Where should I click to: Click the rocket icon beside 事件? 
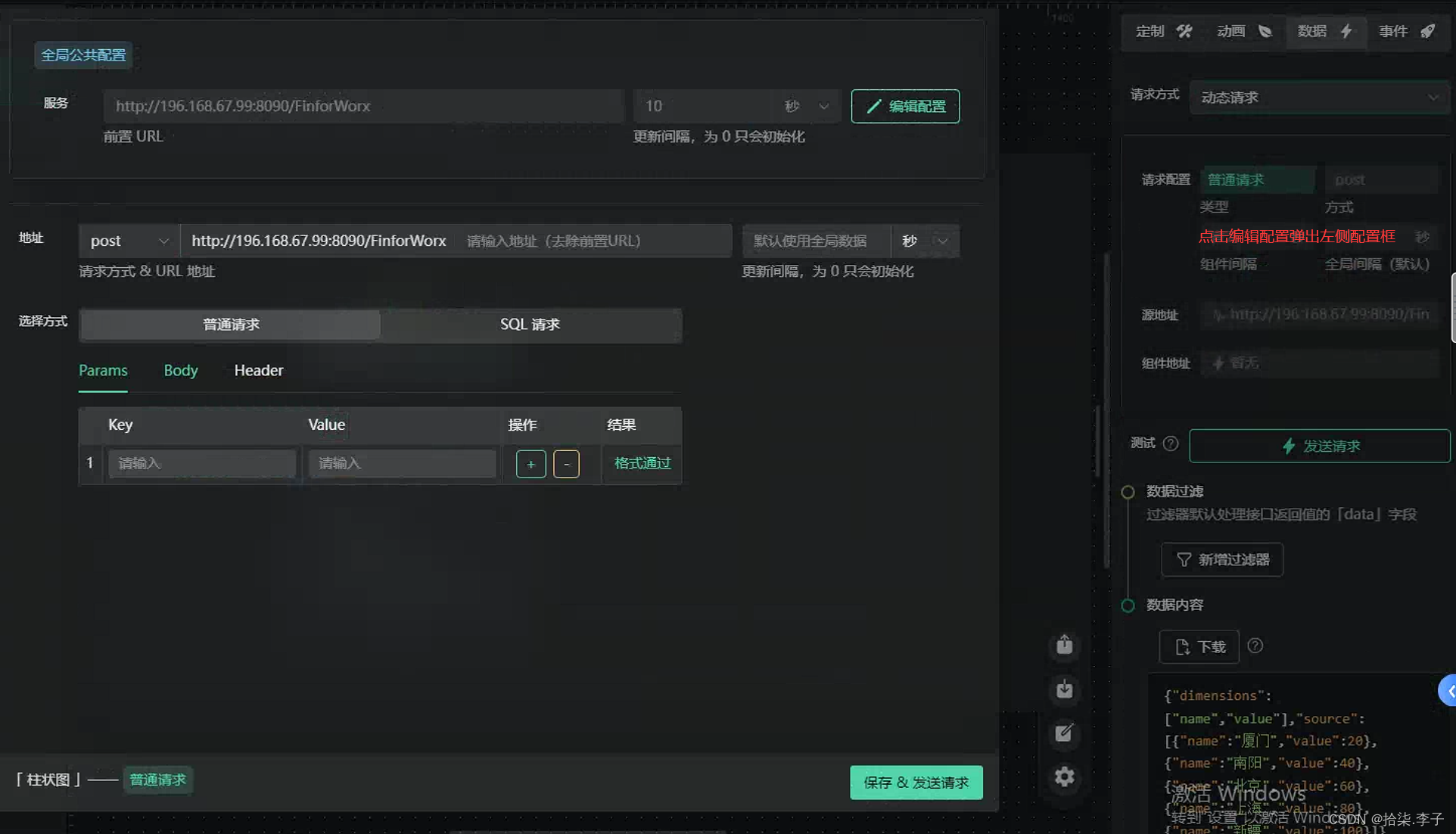[x=1427, y=31]
